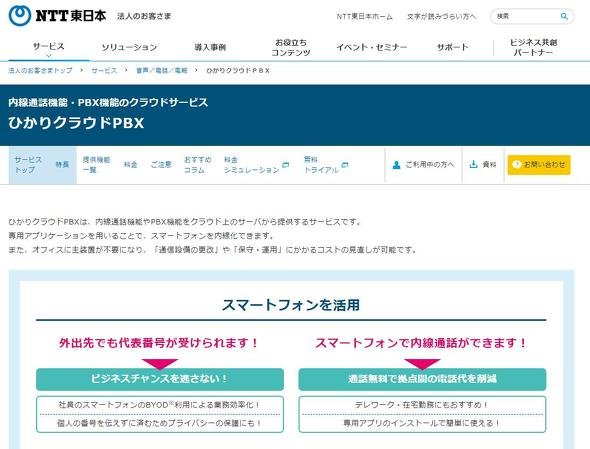Click the 資料 download button
The width and height of the screenshot is (590, 449).
483,165
